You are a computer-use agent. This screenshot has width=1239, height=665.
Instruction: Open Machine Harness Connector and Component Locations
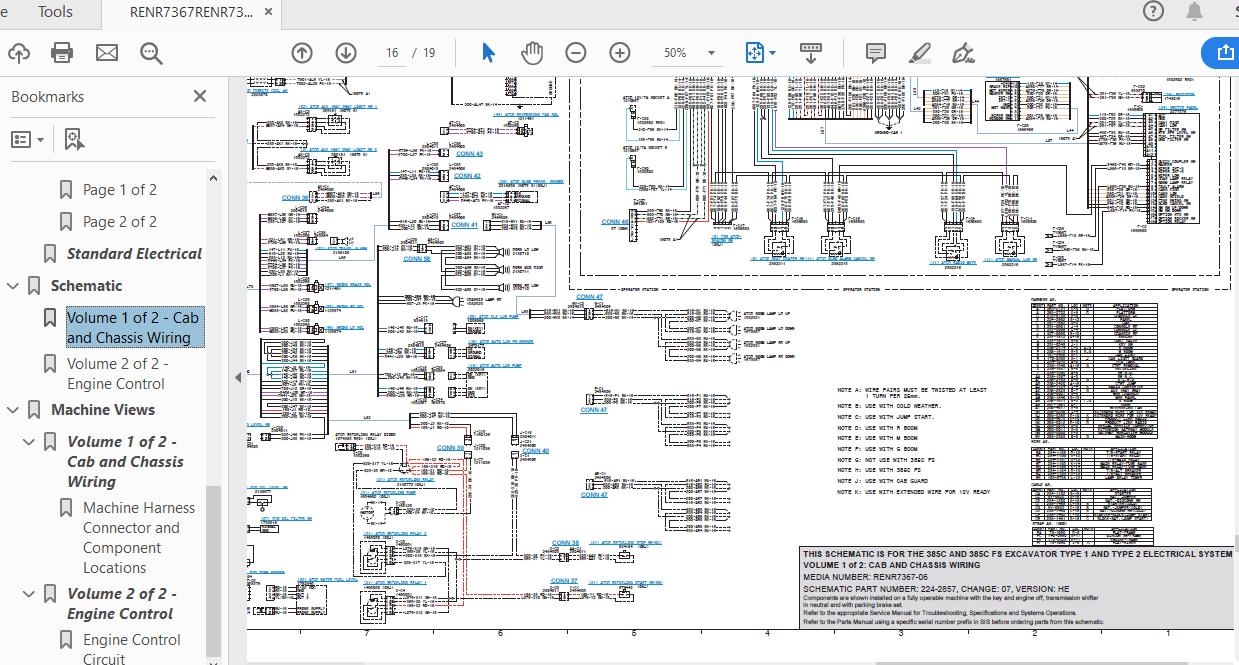[139, 537]
